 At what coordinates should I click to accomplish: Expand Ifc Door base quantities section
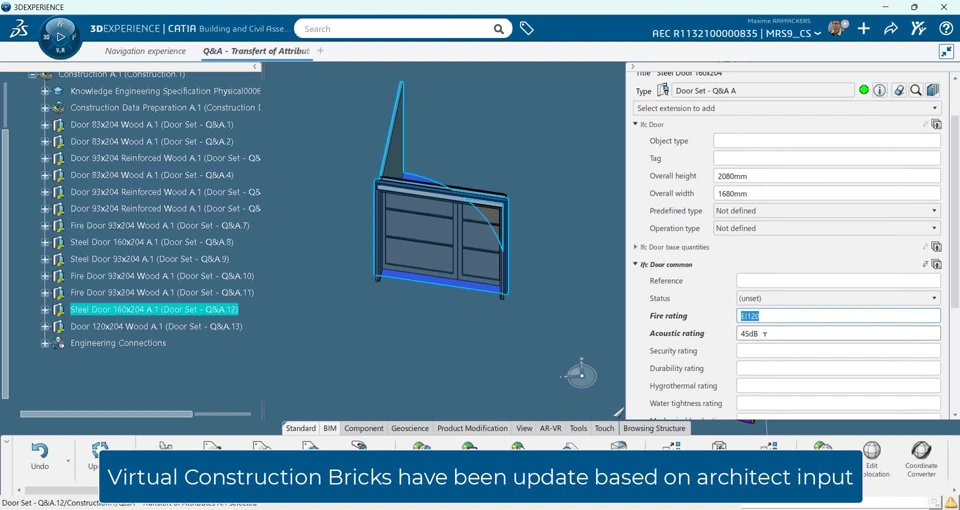(x=636, y=247)
